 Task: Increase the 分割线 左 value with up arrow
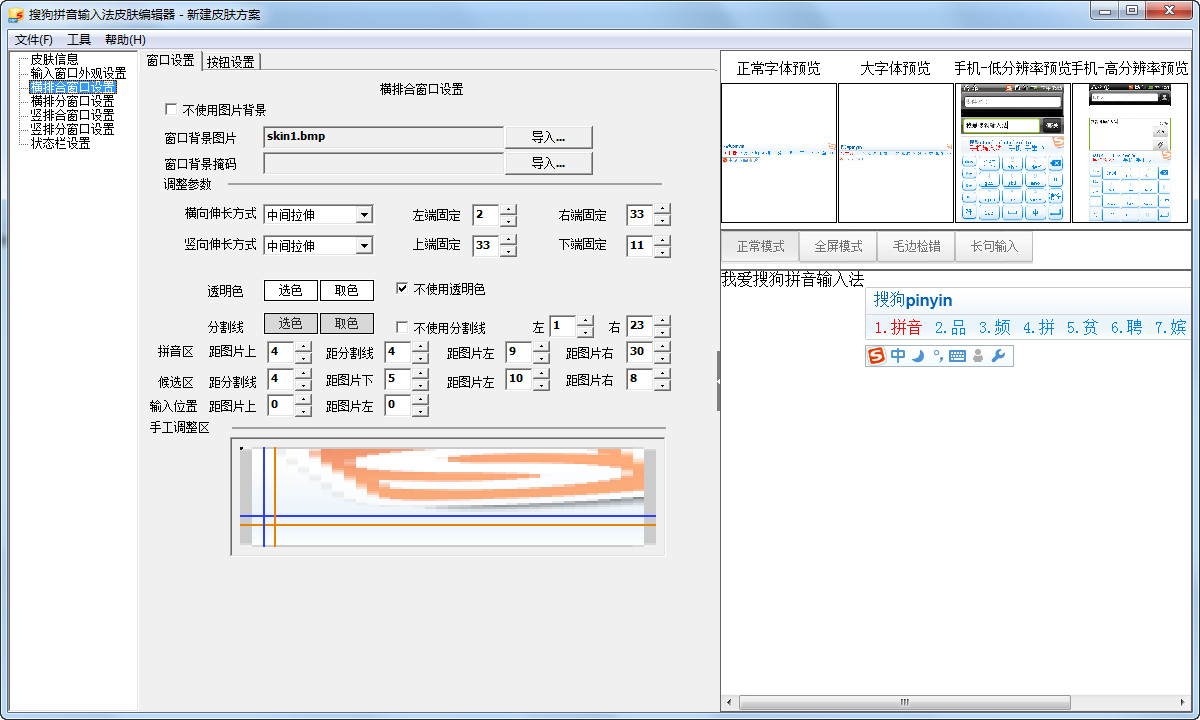tap(585, 321)
